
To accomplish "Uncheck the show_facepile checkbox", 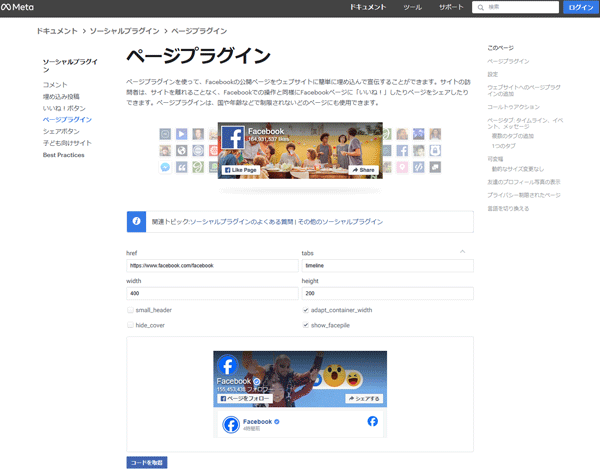I will [x=305, y=325].
